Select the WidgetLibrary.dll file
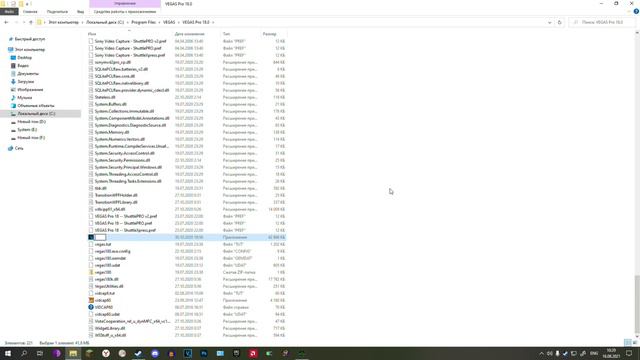 point(110,328)
